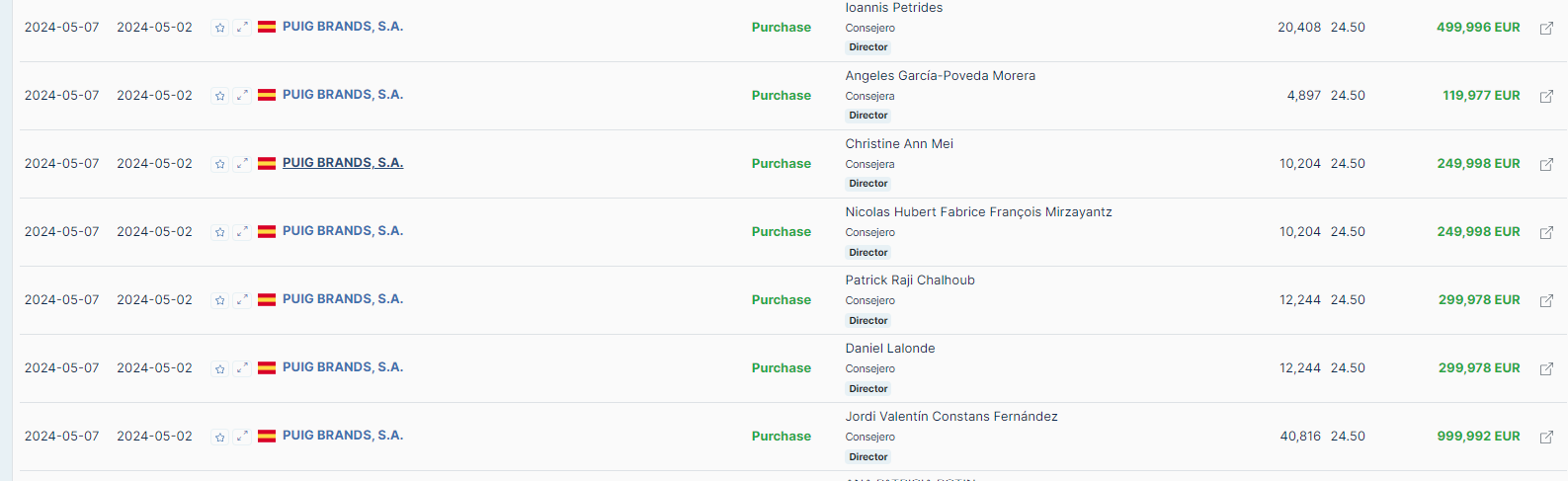Star the Daniel Lalonde purchase row
Image resolution: width=1568 pixels, height=481 pixels.
click(x=219, y=368)
